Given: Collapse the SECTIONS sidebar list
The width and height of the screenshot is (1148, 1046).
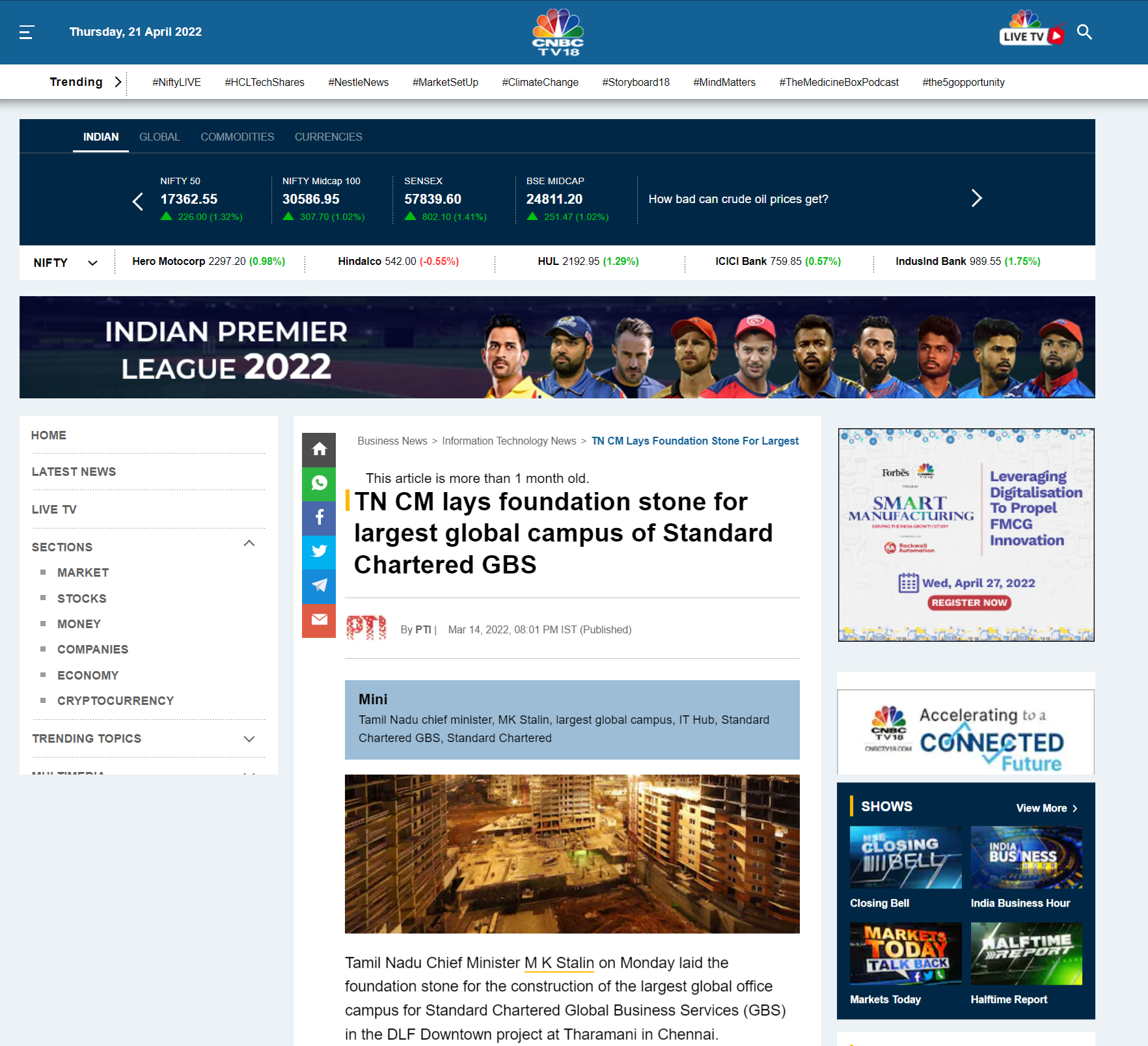Looking at the screenshot, I should coord(249,544).
